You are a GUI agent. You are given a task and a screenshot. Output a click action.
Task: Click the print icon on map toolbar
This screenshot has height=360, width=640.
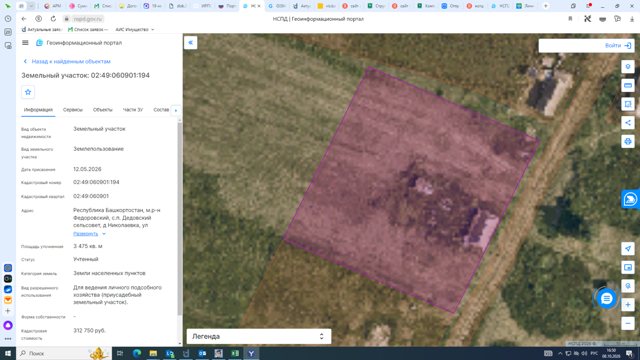[x=628, y=141]
